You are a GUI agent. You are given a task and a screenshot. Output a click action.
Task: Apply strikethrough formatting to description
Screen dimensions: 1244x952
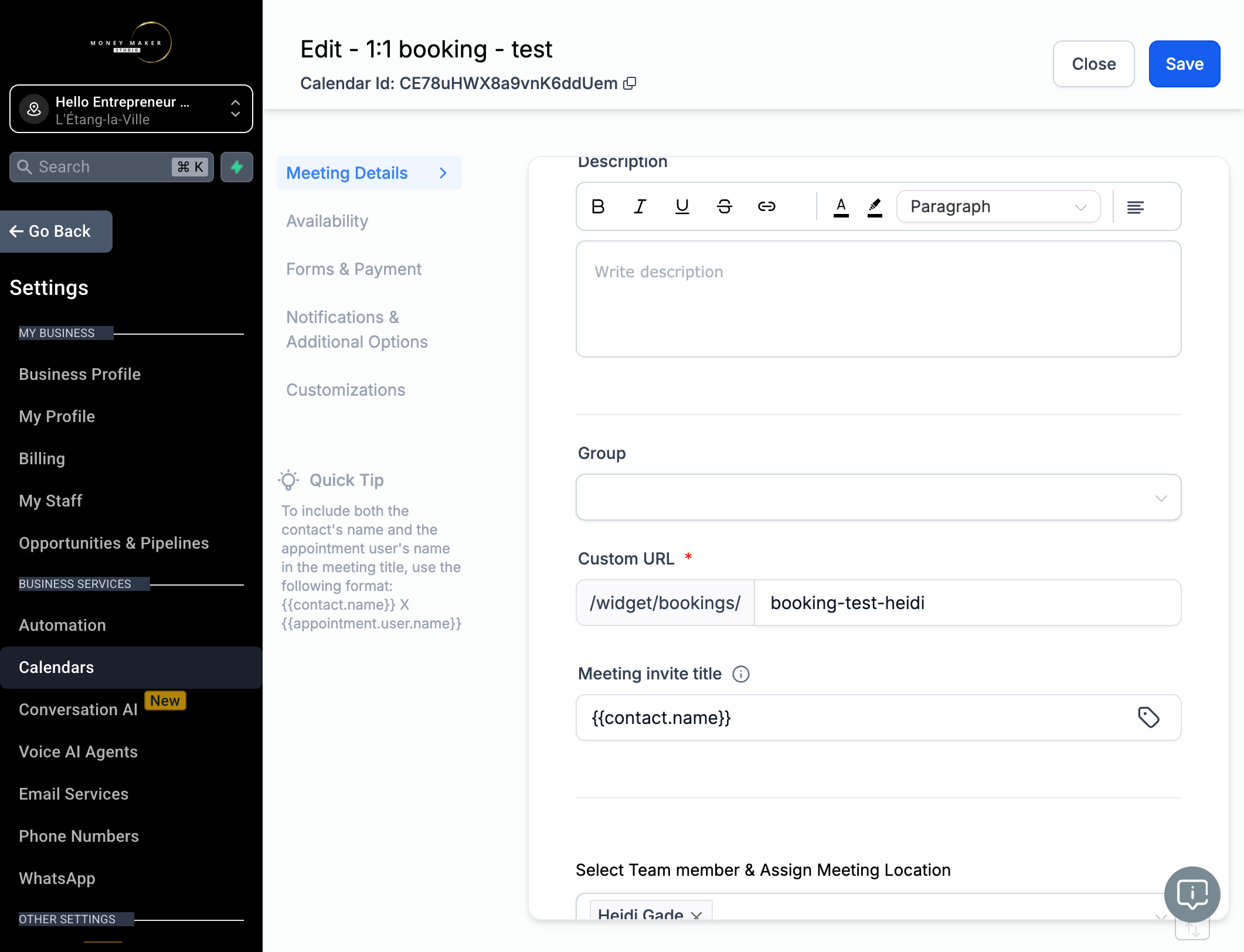coord(725,206)
